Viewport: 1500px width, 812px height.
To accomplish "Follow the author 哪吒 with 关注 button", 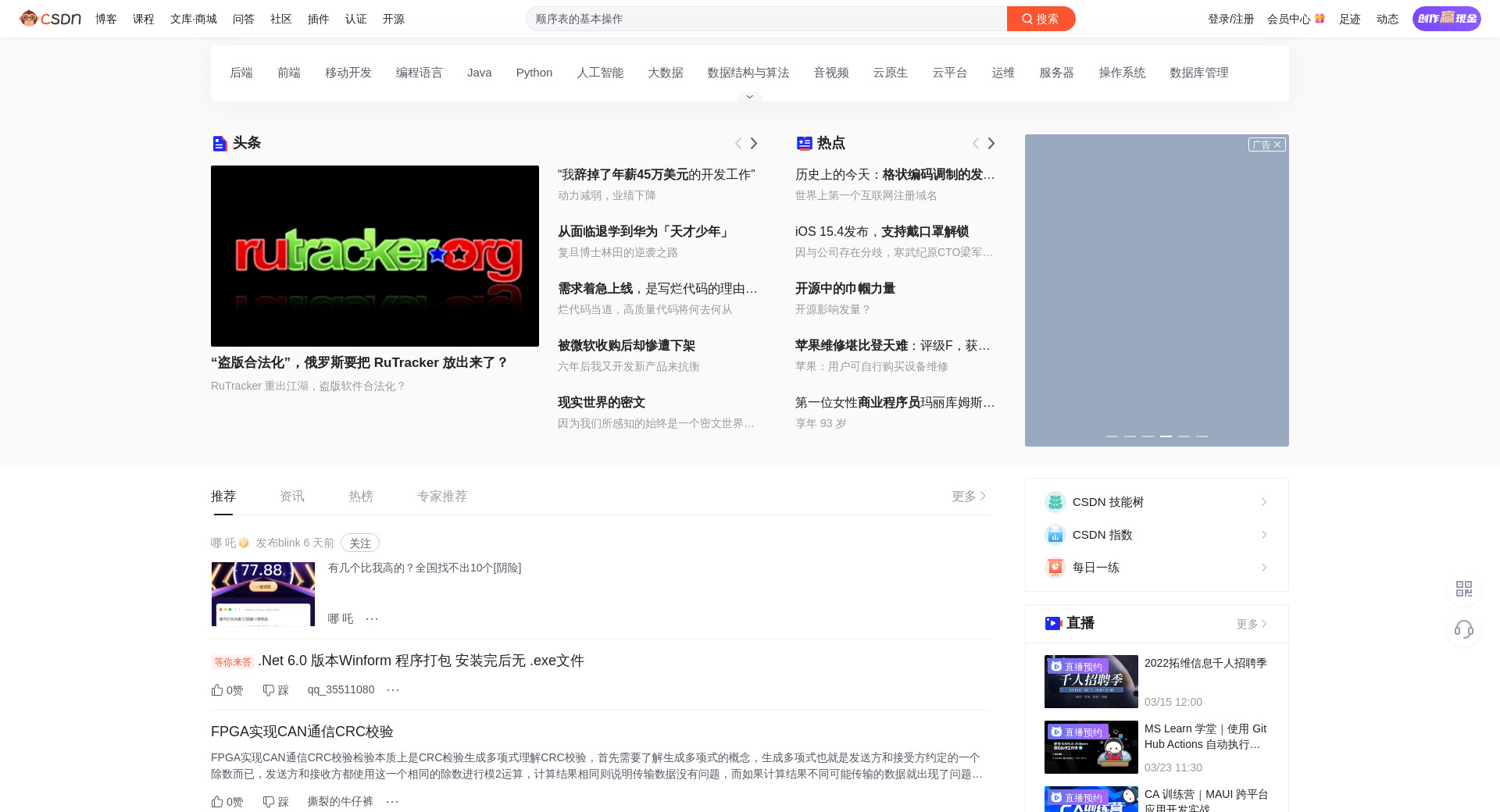I will click(x=359, y=543).
